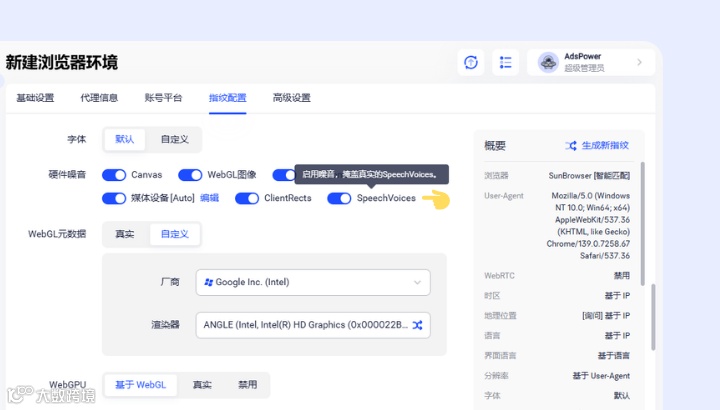This screenshot has height=410, width=720.
Task: Click the summary panel inner scrollbar
Action: (x=642, y=224)
